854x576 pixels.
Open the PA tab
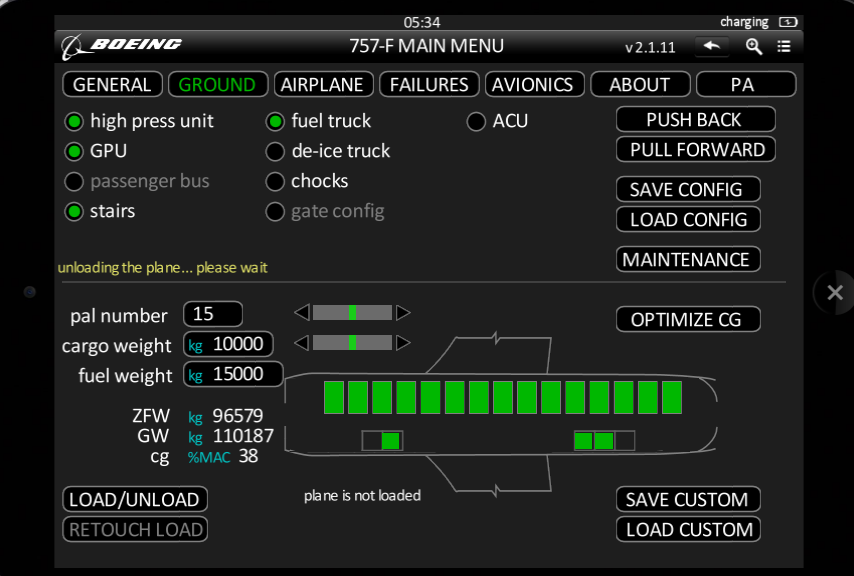746,84
